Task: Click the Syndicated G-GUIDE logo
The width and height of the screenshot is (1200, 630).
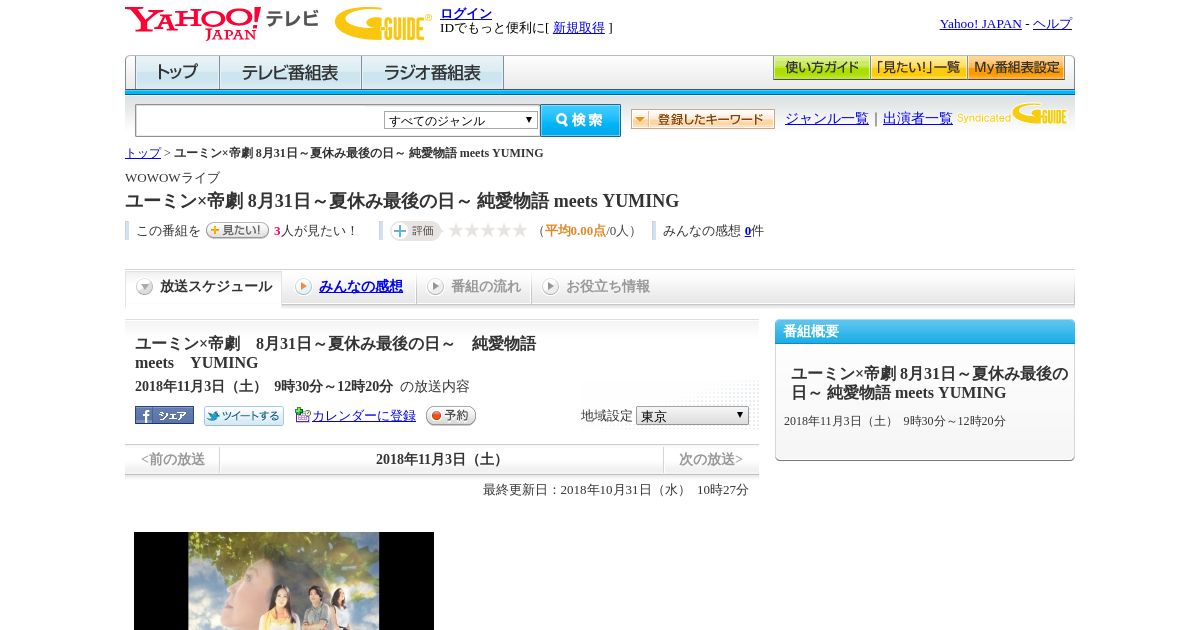Action: [x=1012, y=115]
